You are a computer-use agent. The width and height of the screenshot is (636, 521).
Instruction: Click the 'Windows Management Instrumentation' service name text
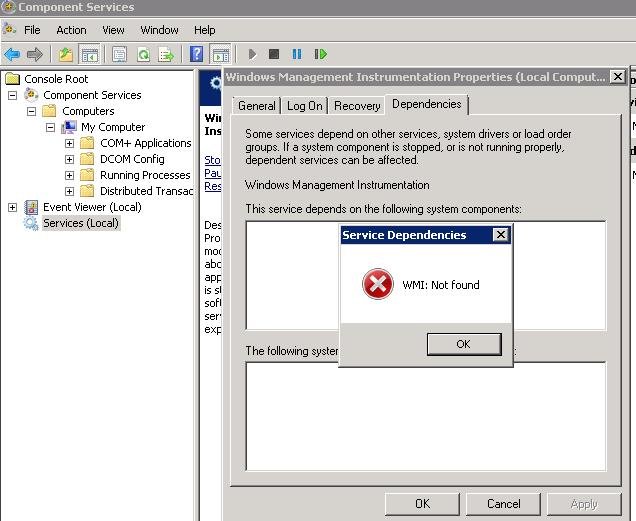click(x=337, y=185)
